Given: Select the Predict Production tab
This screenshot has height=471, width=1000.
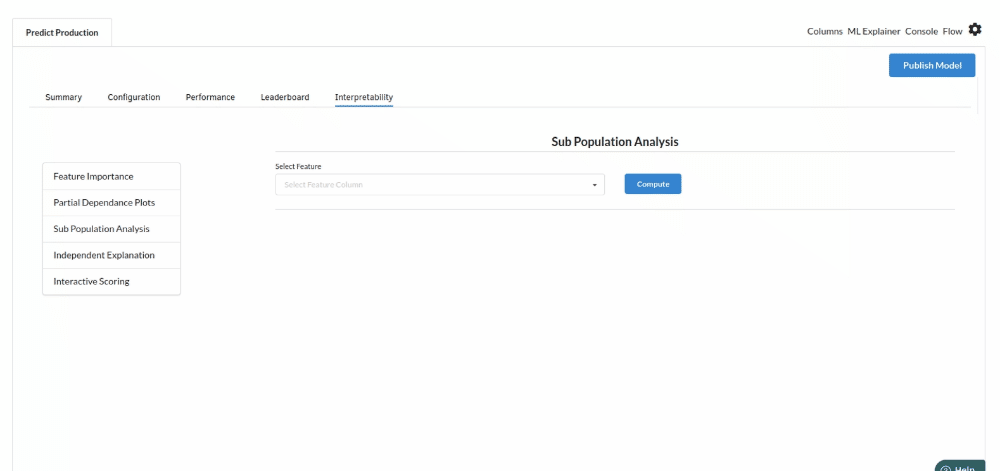Looking at the screenshot, I should (x=62, y=32).
